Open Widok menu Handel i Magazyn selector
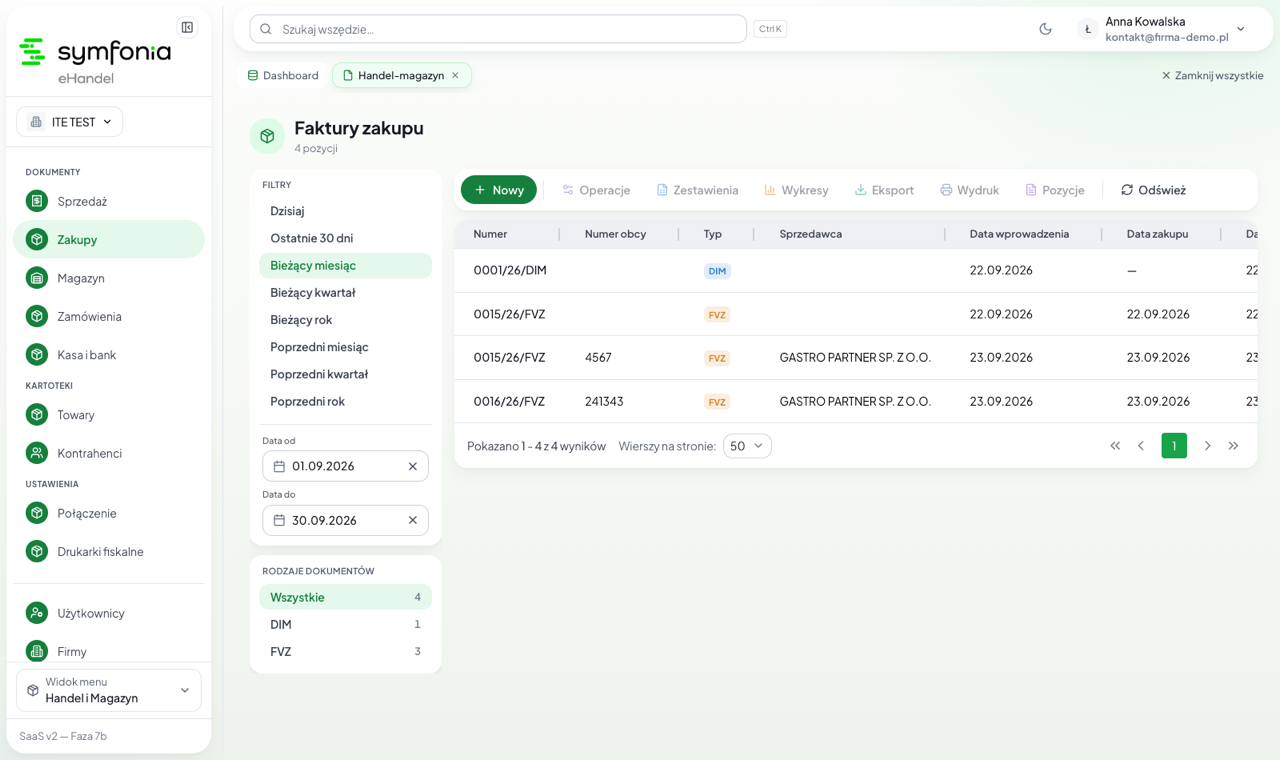This screenshot has height=760, width=1280. coord(109,690)
